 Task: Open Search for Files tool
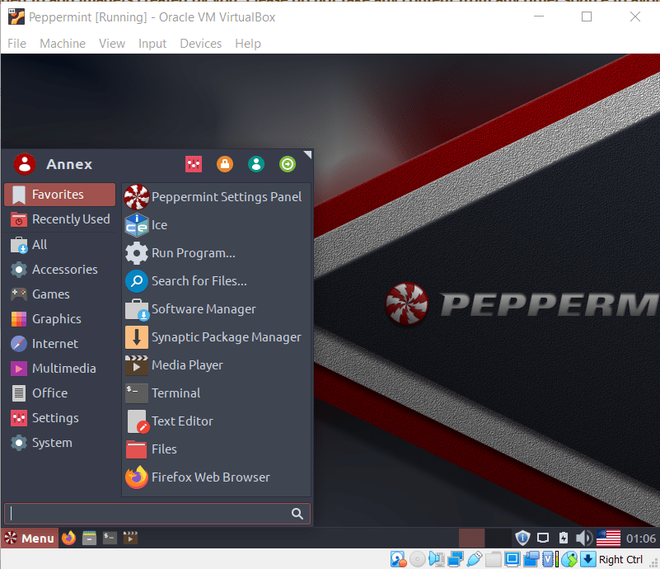click(x=216, y=281)
